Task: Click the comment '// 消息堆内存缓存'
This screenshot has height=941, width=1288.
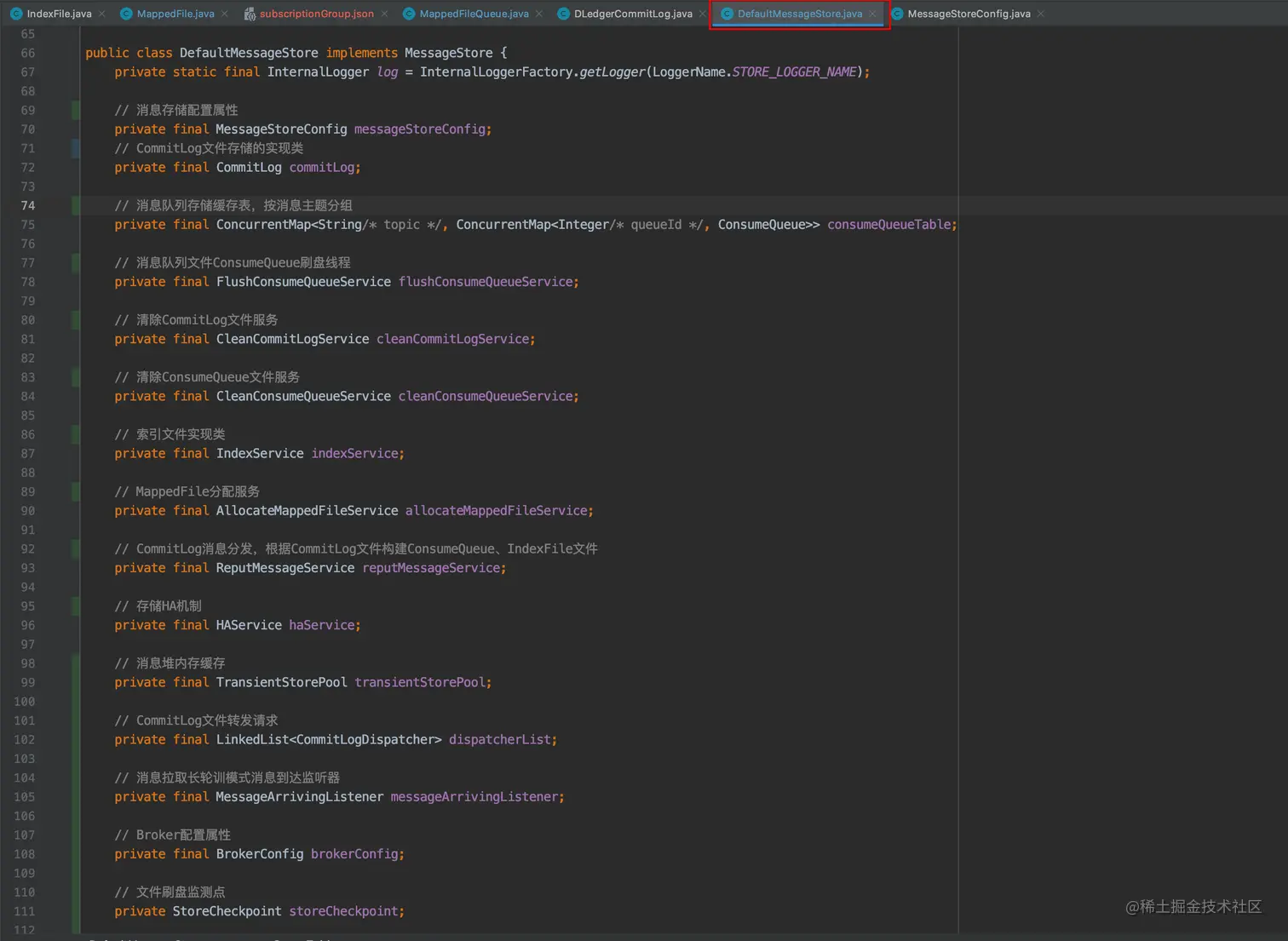Action: pos(170,663)
